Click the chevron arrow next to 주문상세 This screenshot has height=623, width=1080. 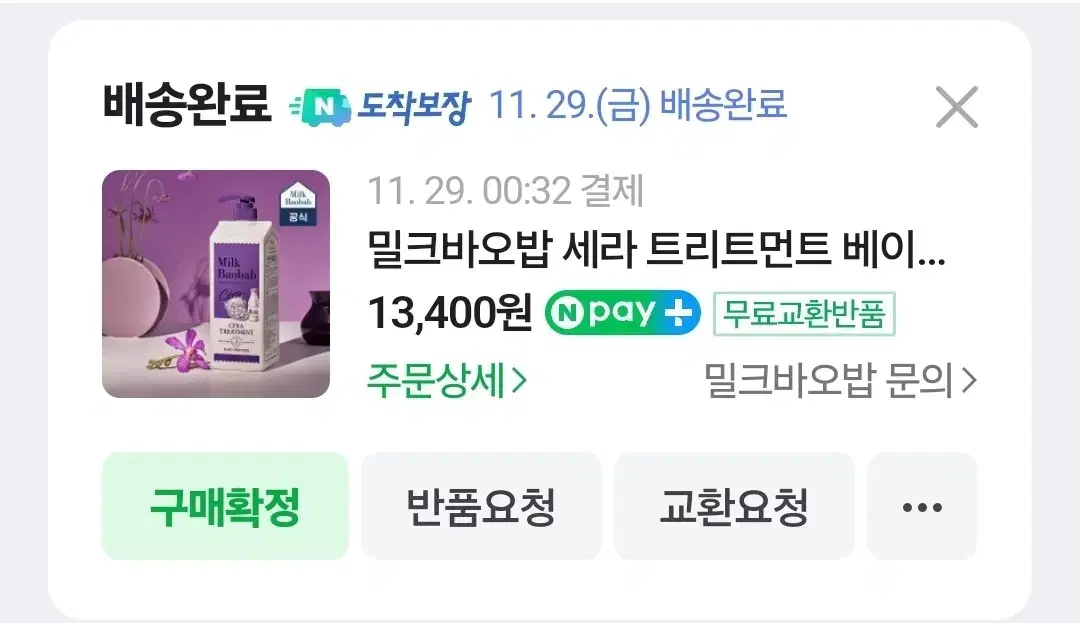(519, 381)
